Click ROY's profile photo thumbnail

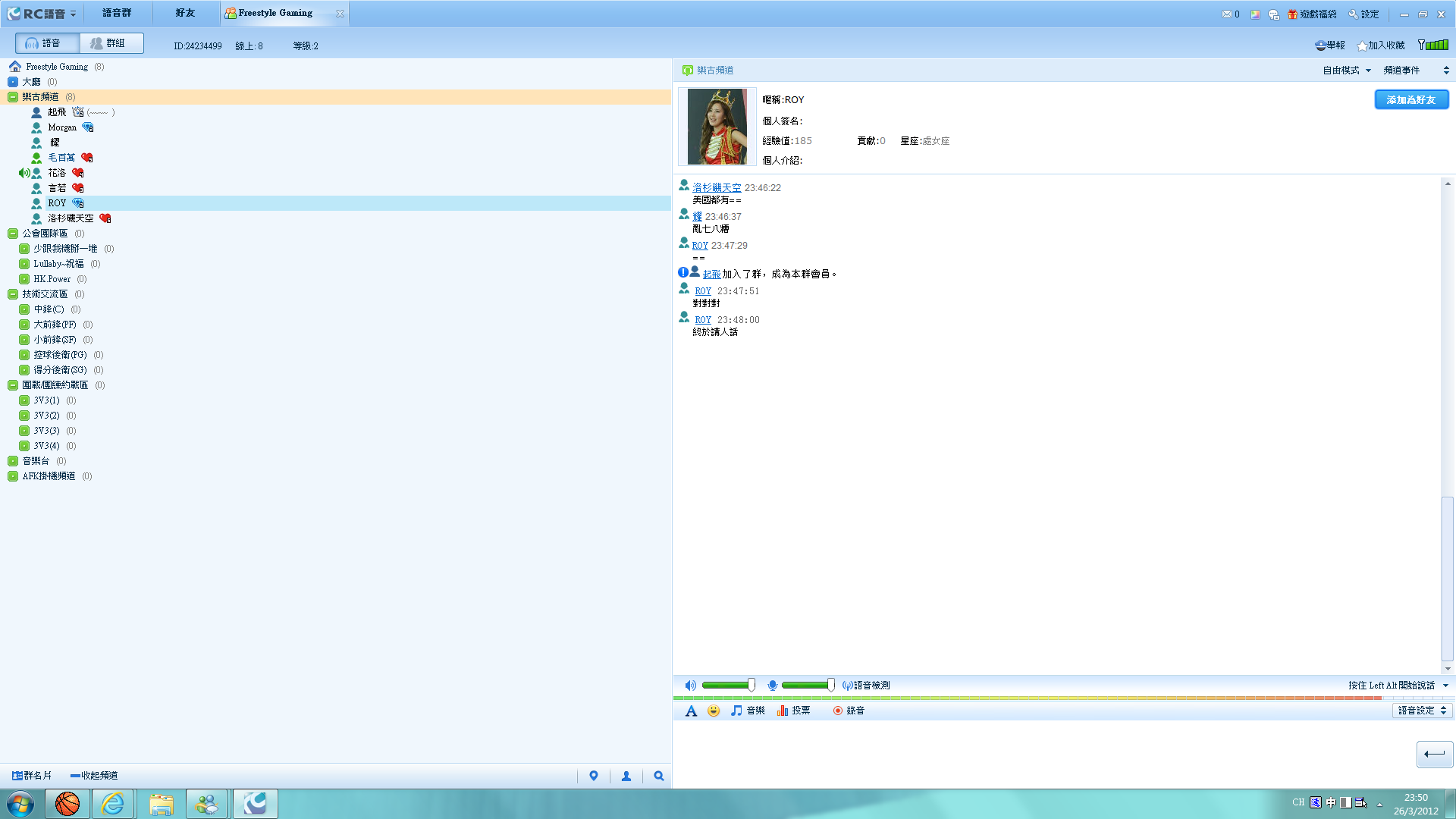click(x=717, y=126)
